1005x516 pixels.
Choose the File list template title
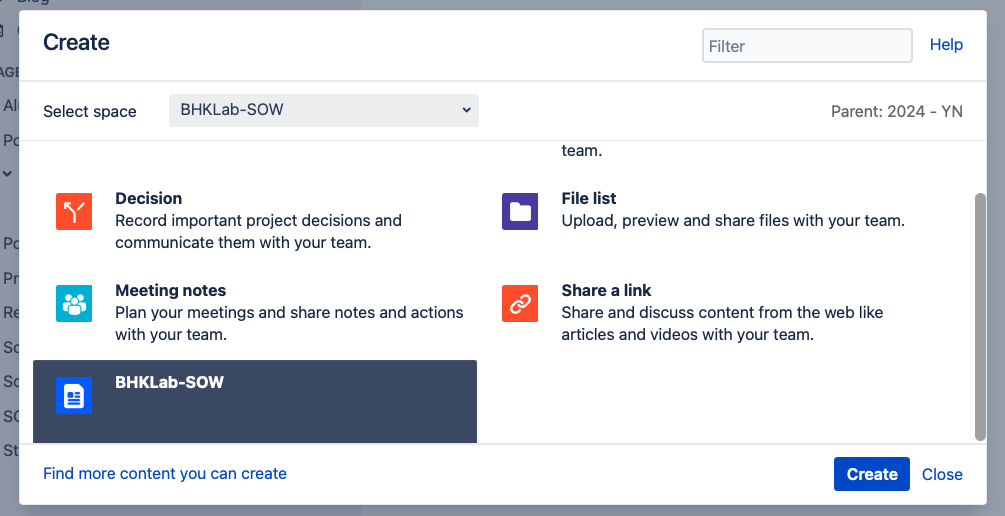click(589, 198)
